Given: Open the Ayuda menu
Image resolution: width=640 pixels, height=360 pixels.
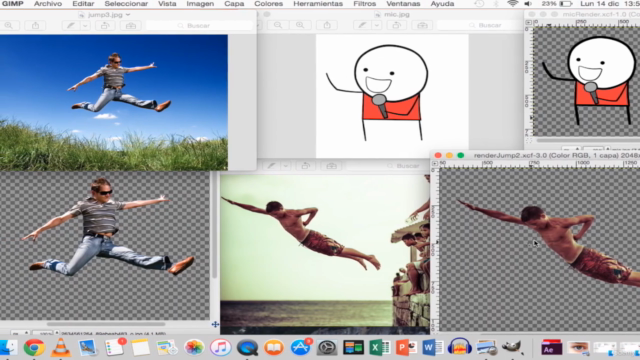Looking at the screenshot, I should (442, 4).
